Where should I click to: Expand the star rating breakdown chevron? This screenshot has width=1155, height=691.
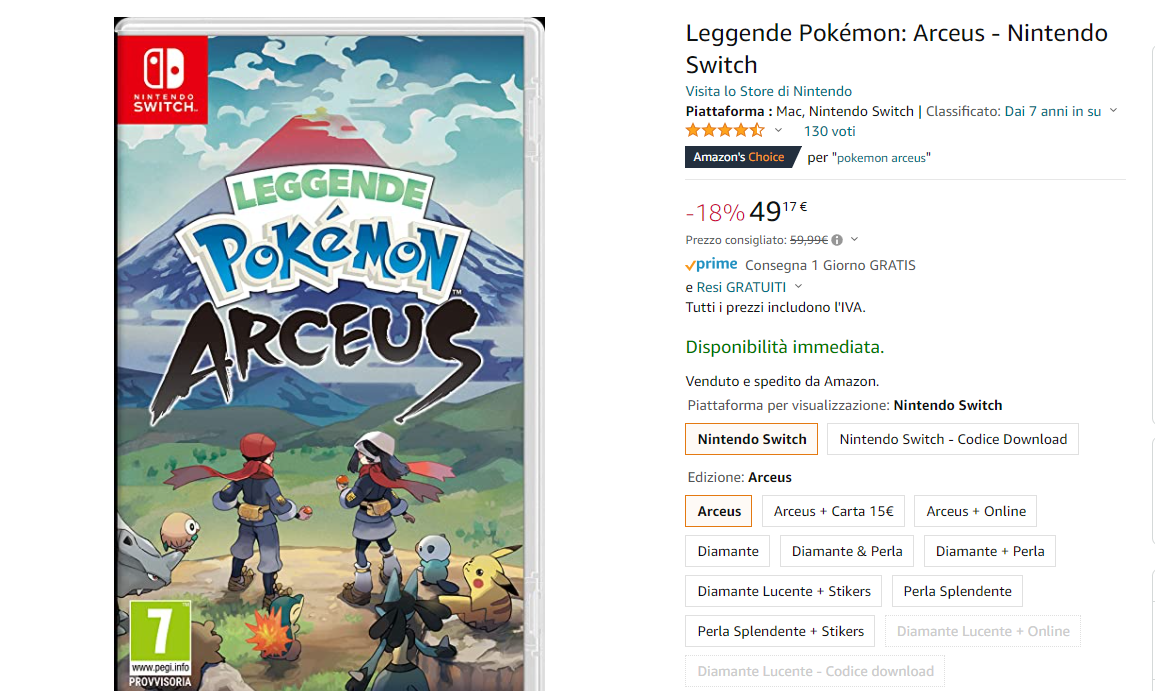tap(778, 130)
